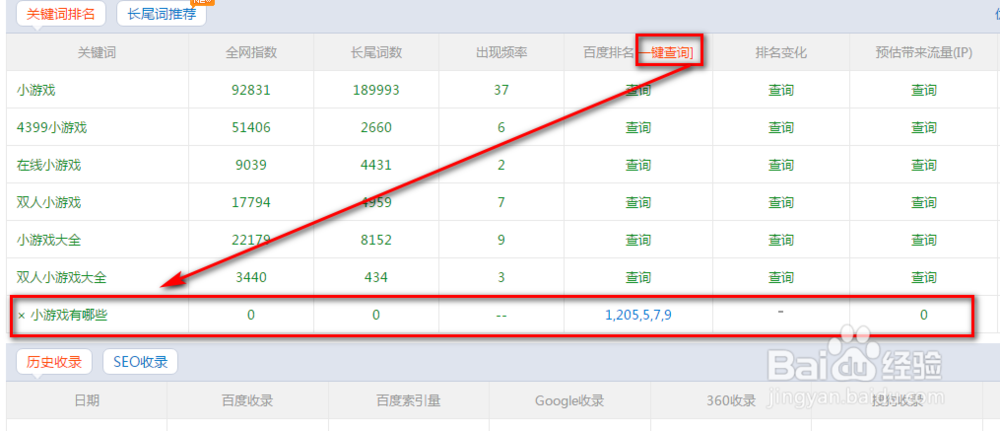The width and height of the screenshot is (1000, 431).
Task: Query estimated traffic for 双人小游戏大全 row
Action: click(x=923, y=277)
